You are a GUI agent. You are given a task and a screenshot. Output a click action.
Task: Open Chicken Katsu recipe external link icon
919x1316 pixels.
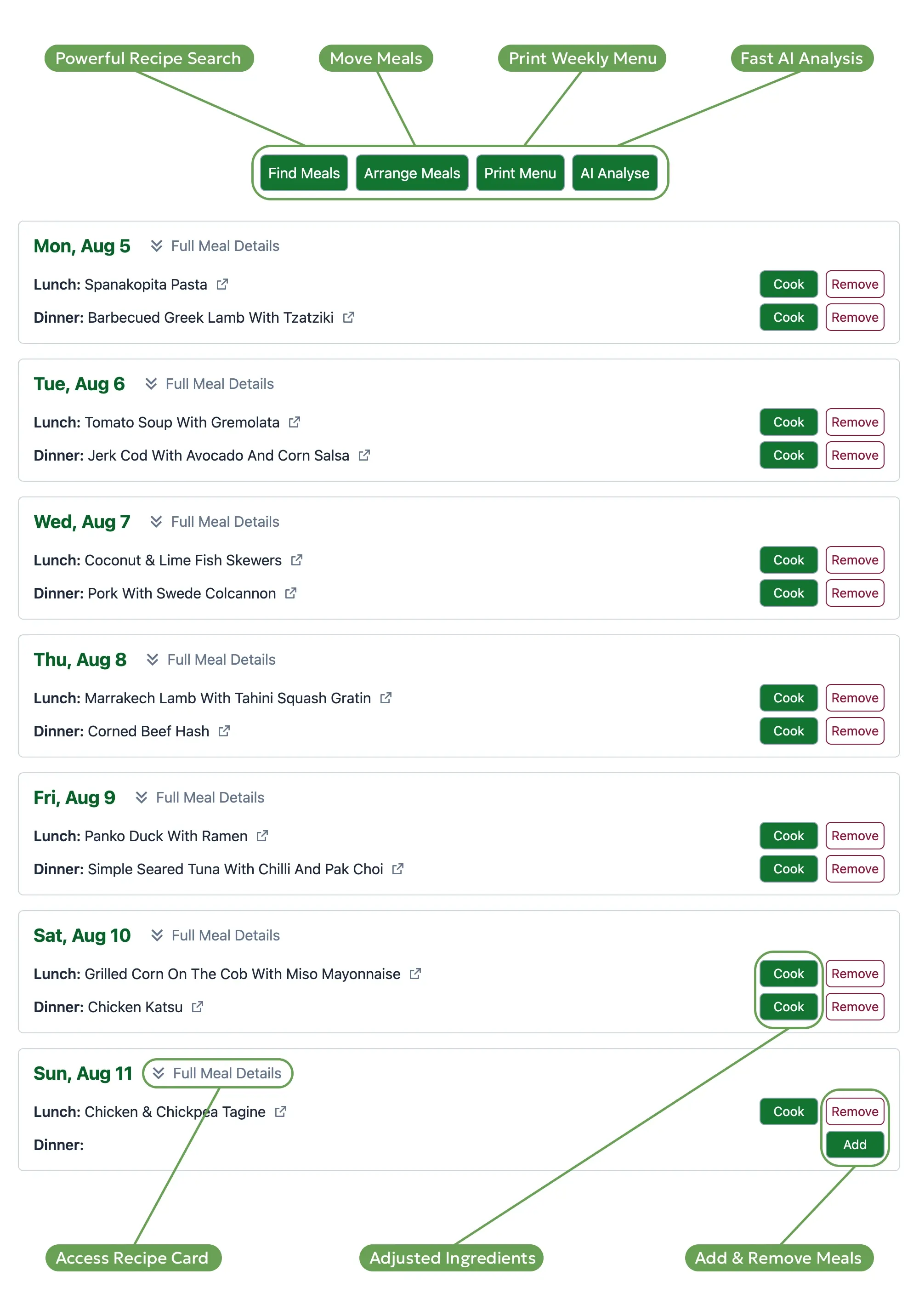point(198,1007)
